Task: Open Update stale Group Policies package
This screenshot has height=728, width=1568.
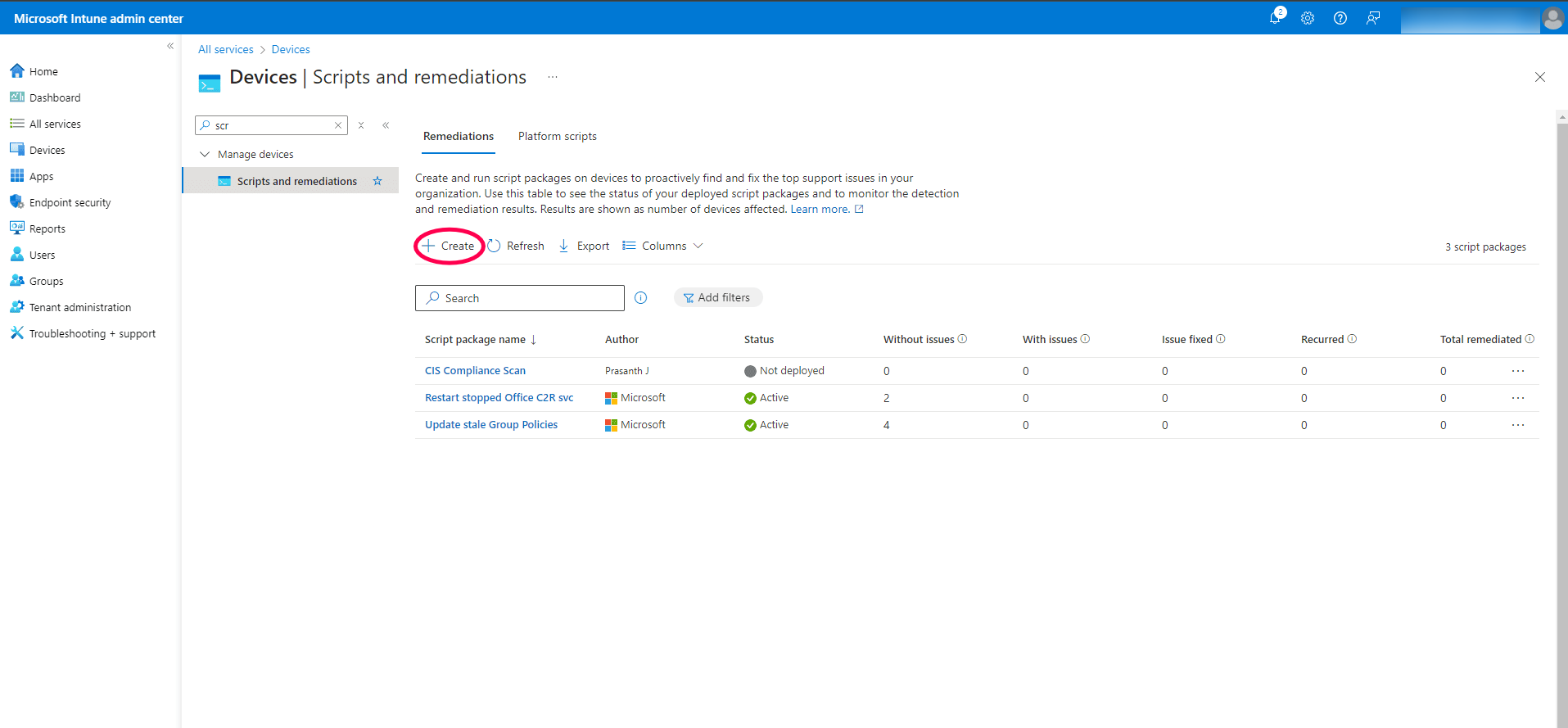Action: (x=491, y=425)
